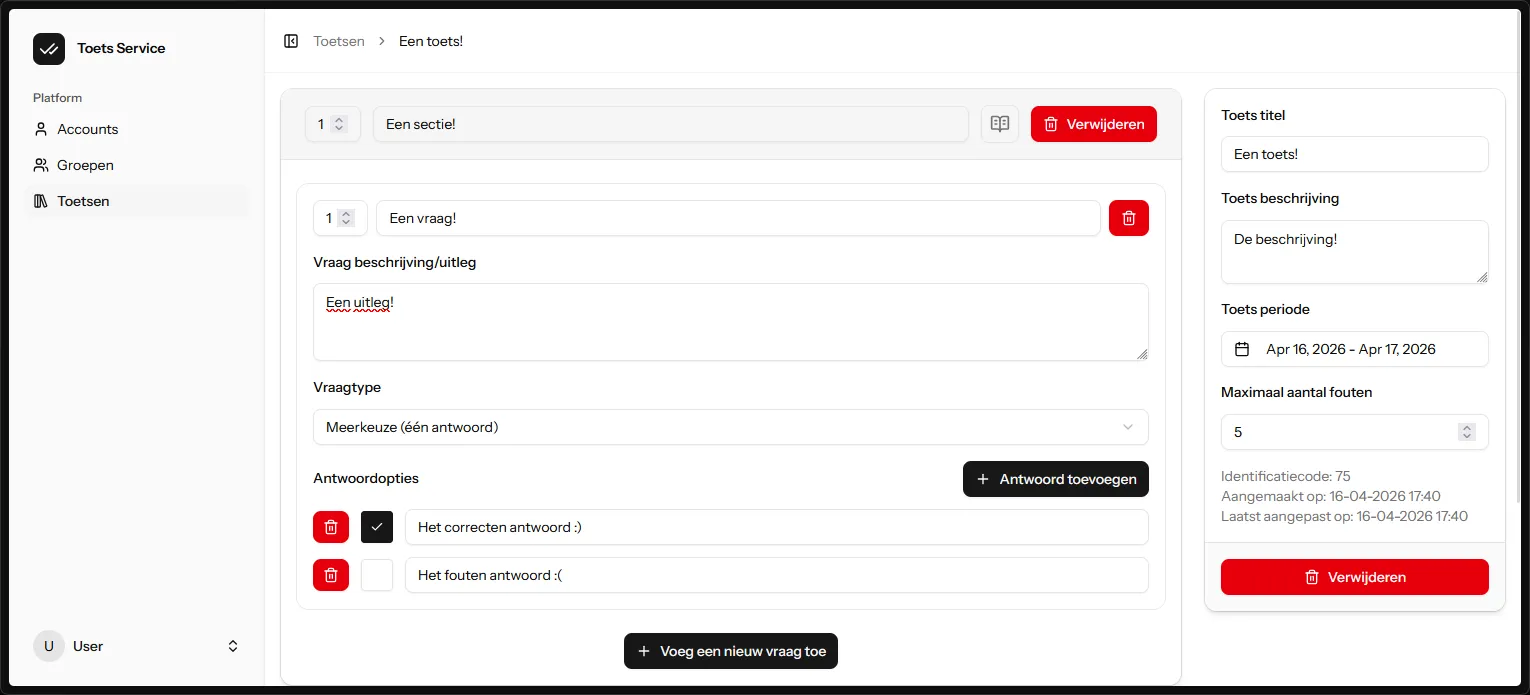Adjust the question order number stepper
The width and height of the screenshot is (1530, 695).
coord(346,218)
